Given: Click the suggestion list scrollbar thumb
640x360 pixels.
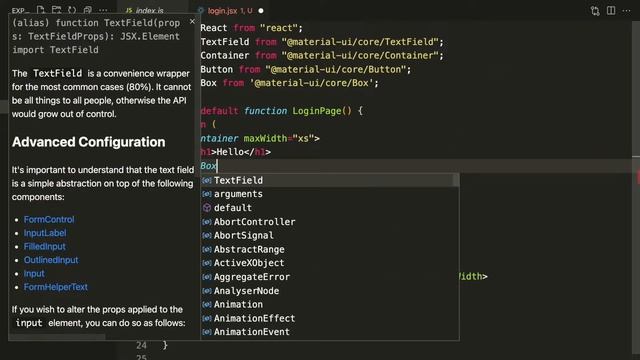Looking at the screenshot, I should 456,180.
